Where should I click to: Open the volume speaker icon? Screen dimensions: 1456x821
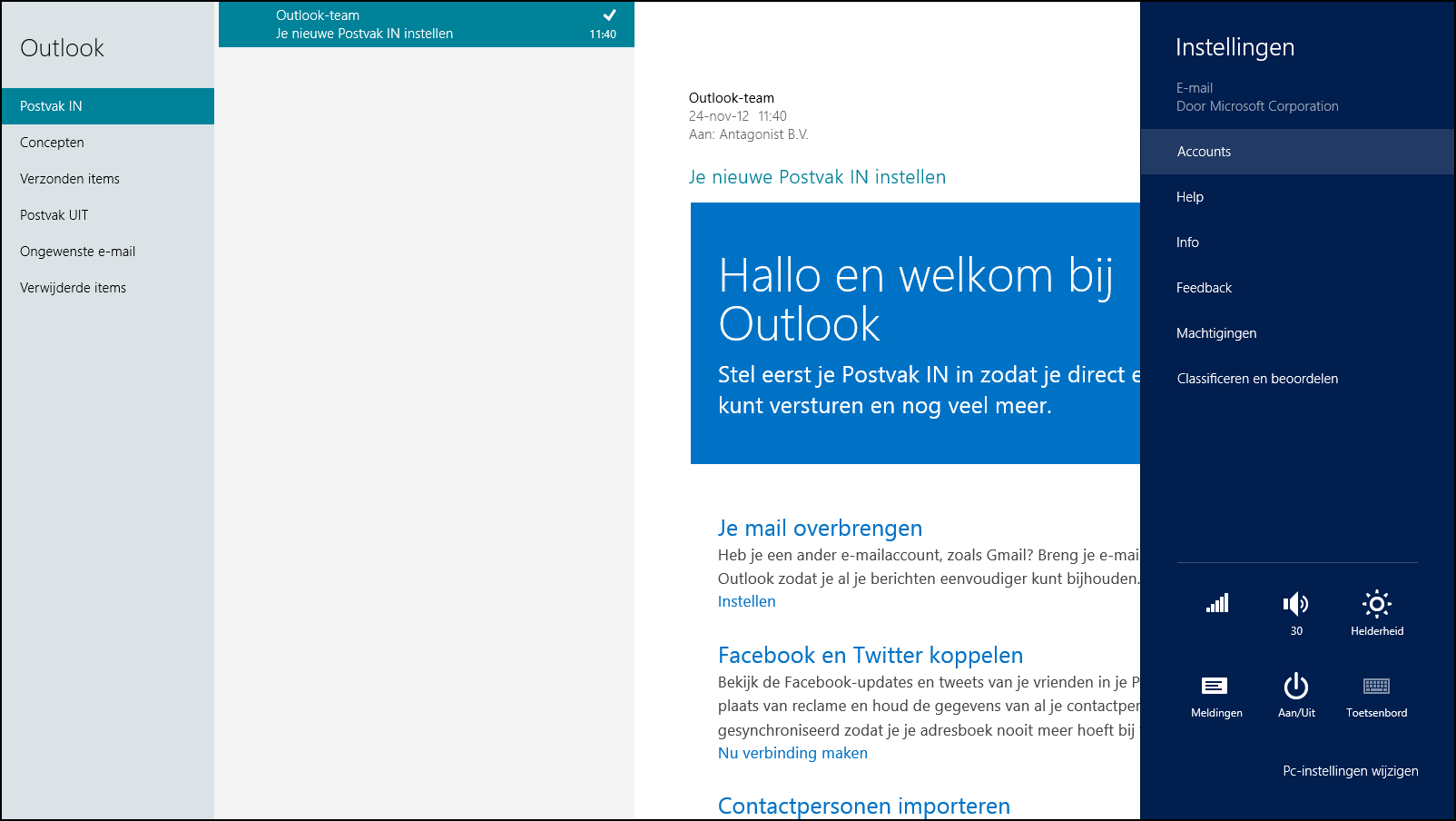[1296, 604]
